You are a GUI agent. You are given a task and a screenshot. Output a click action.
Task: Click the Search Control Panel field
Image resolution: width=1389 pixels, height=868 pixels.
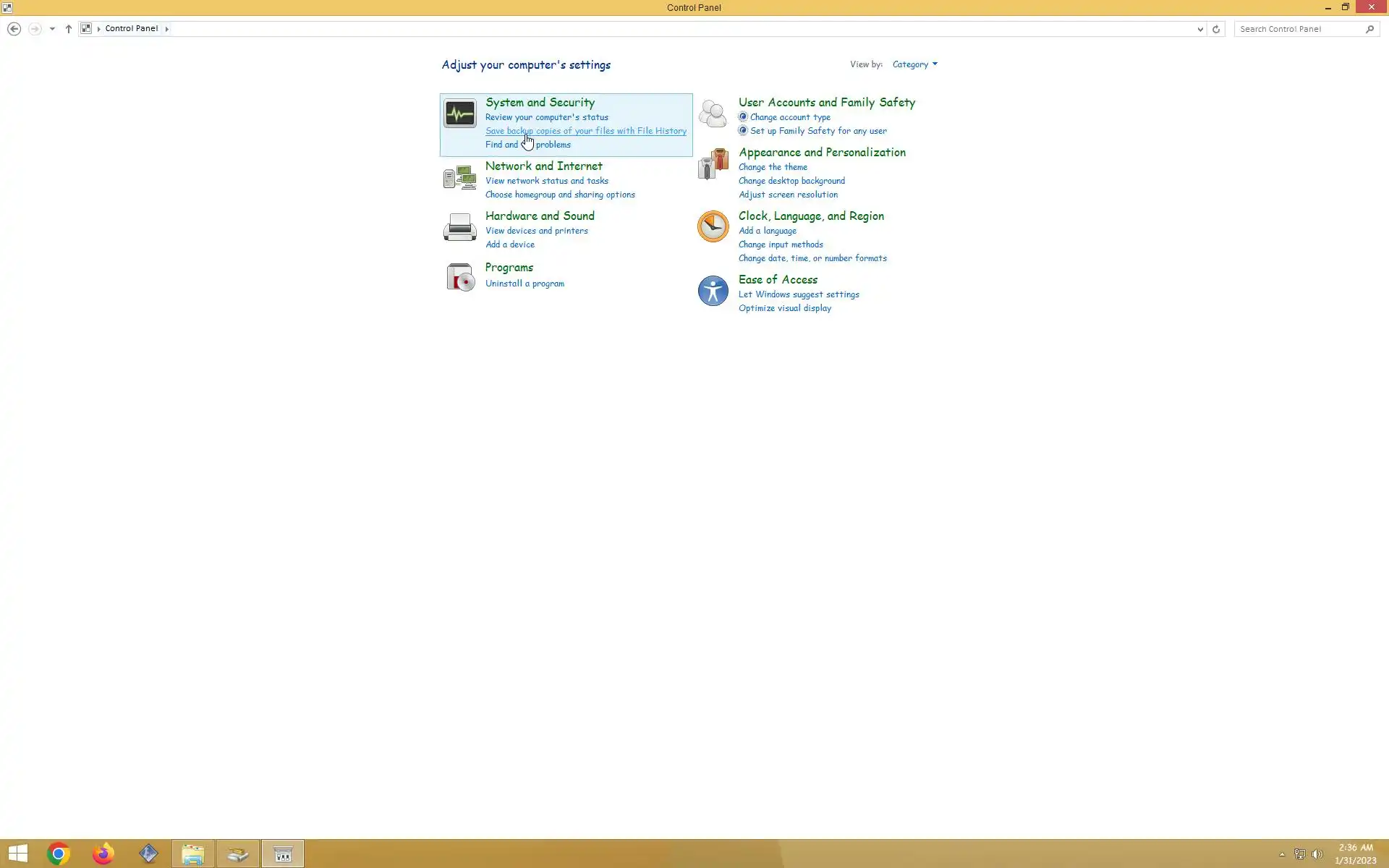[x=1299, y=29]
